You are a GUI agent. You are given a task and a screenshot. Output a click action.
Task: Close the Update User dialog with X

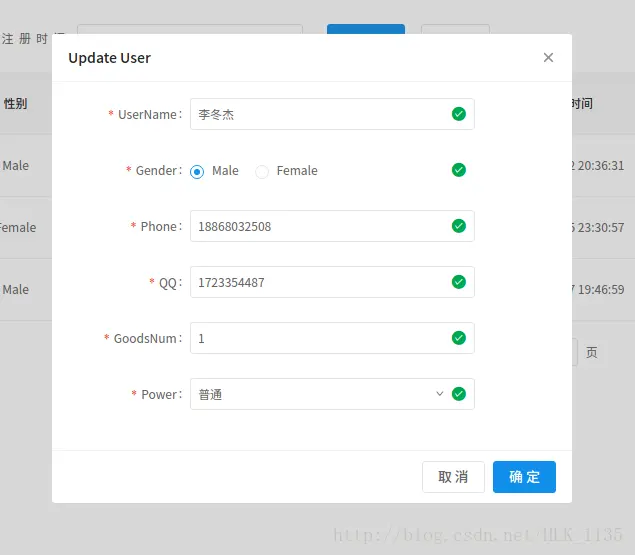pos(548,58)
